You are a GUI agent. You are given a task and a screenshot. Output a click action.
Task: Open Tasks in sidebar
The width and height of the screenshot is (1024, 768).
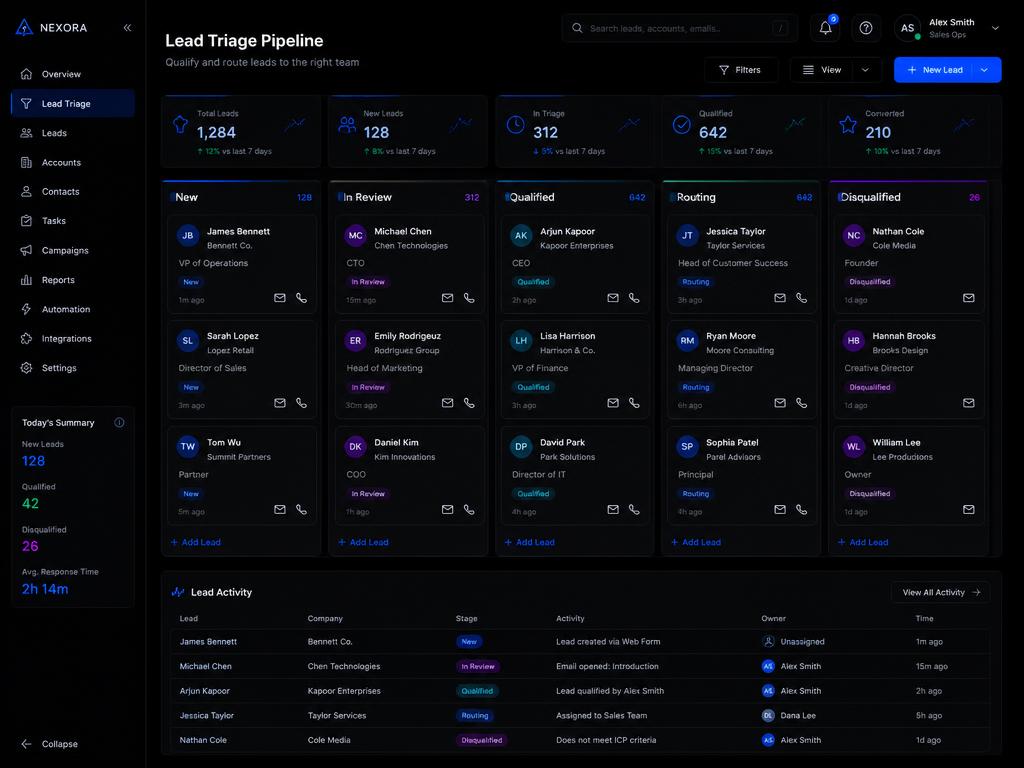72,221
